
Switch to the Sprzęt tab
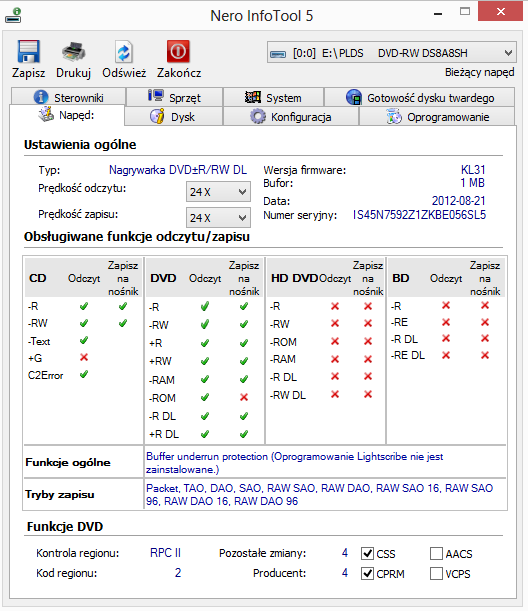click(174, 97)
